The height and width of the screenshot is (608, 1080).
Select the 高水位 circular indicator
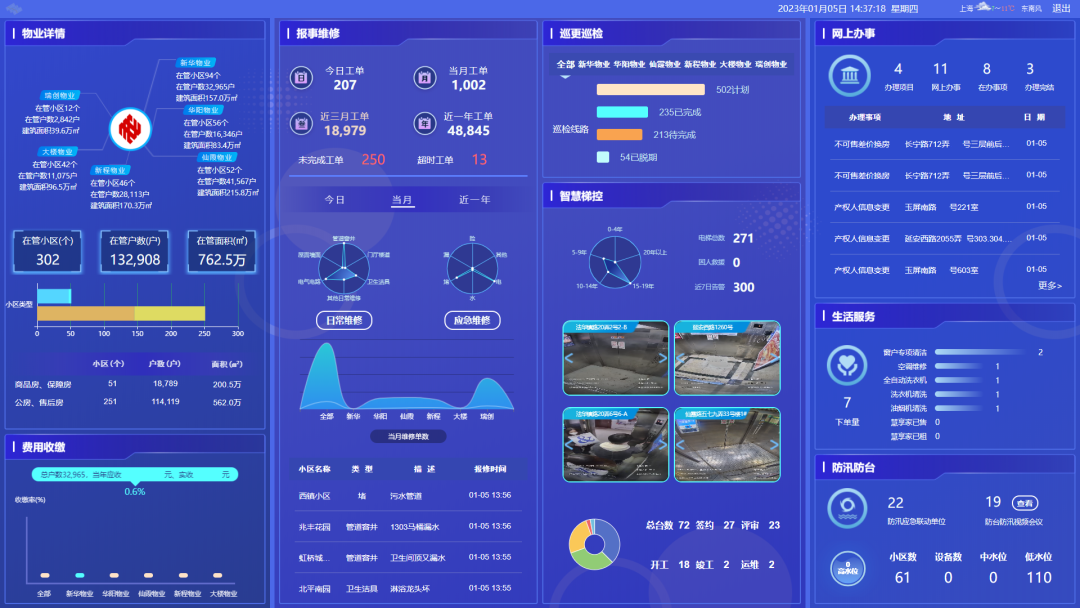[x=847, y=570]
